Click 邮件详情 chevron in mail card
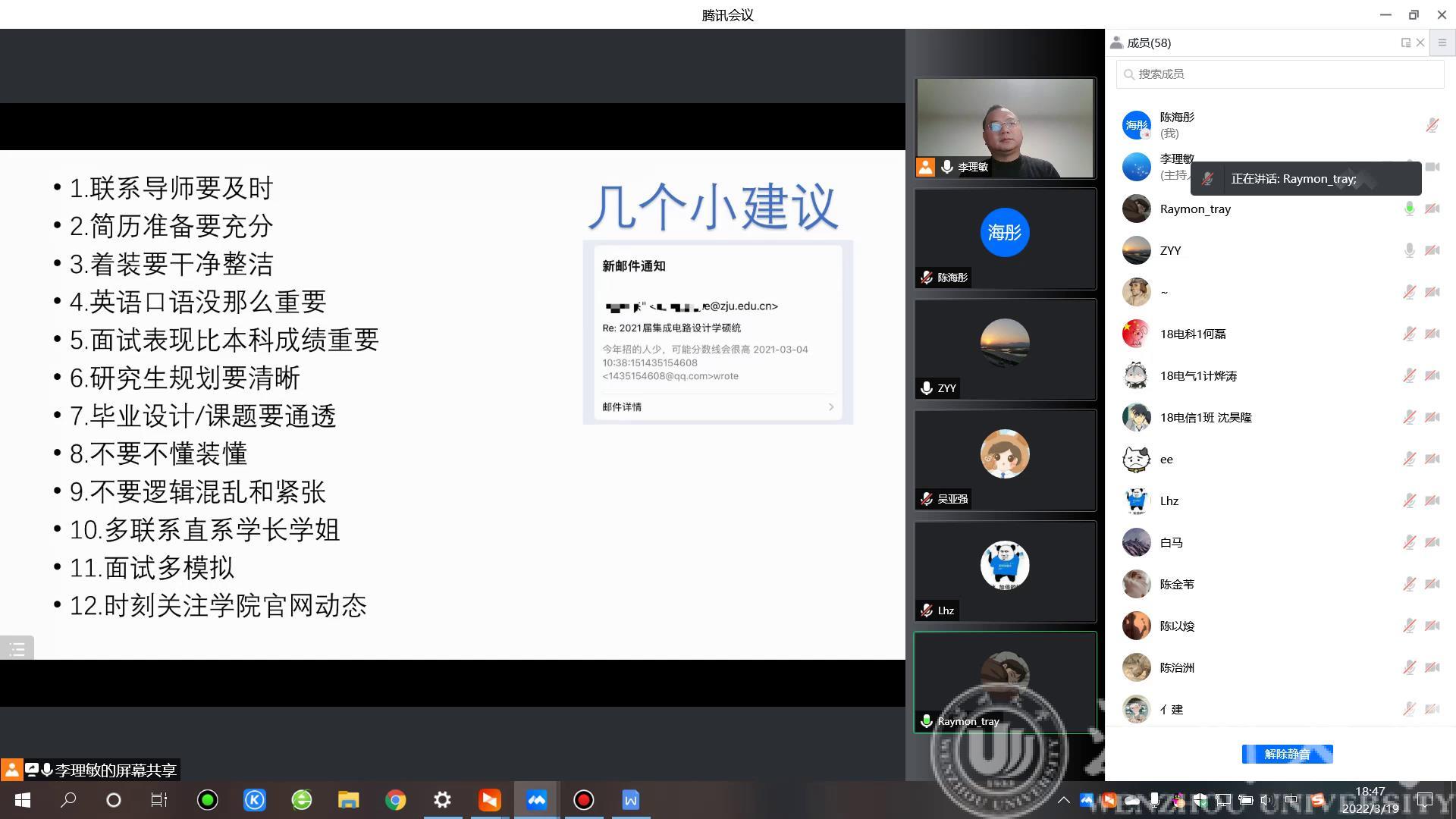The image size is (1456, 819). (x=831, y=407)
